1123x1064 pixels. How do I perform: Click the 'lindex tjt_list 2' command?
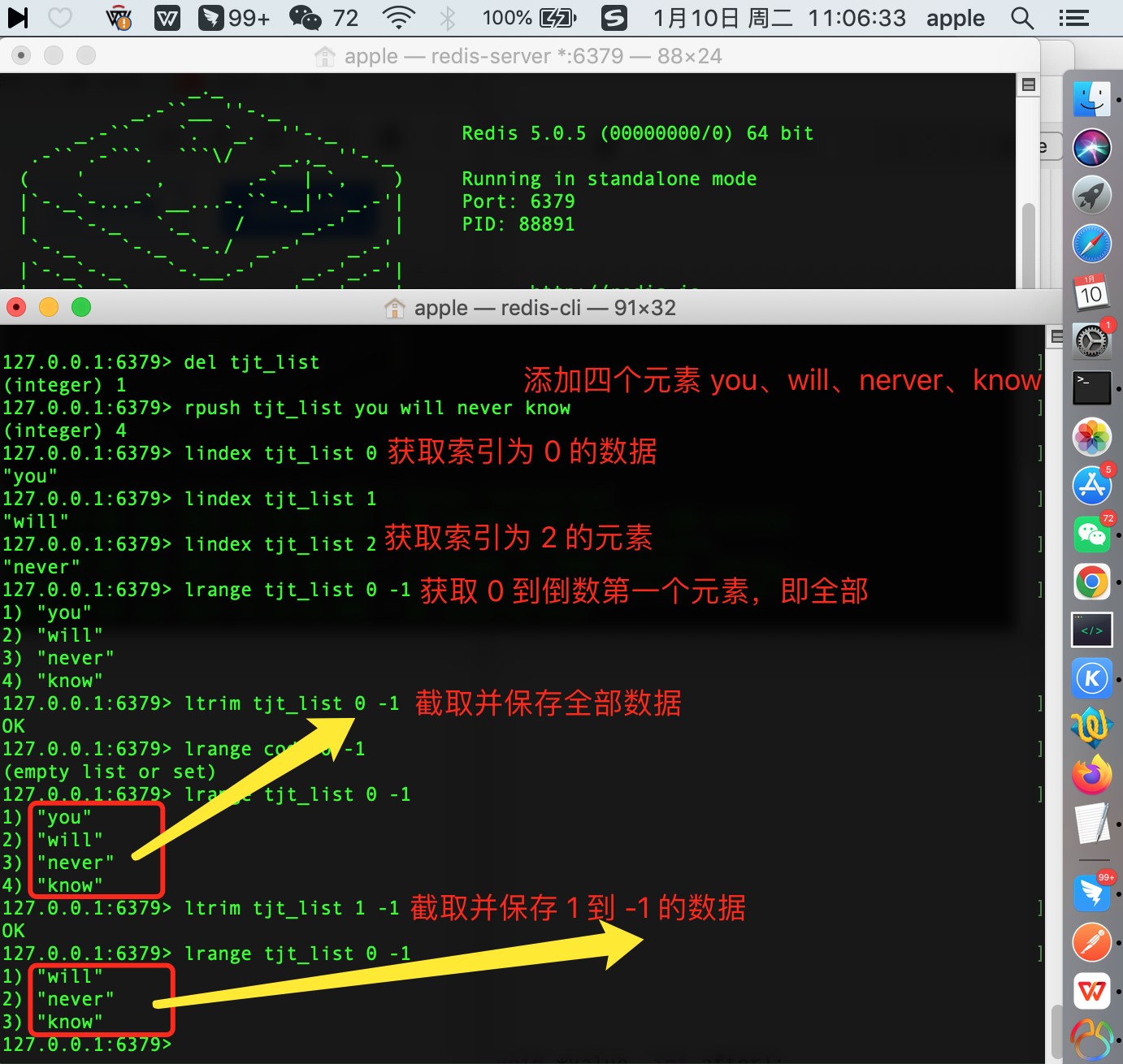click(x=280, y=544)
